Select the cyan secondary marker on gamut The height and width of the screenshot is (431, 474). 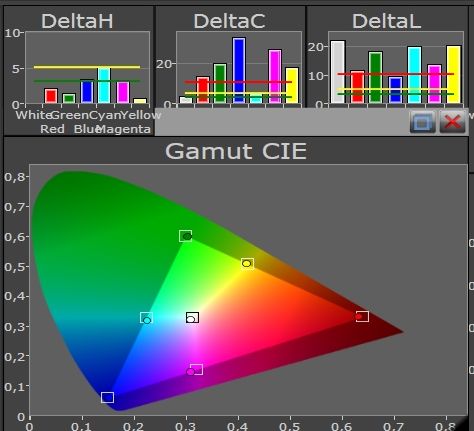[146, 318]
